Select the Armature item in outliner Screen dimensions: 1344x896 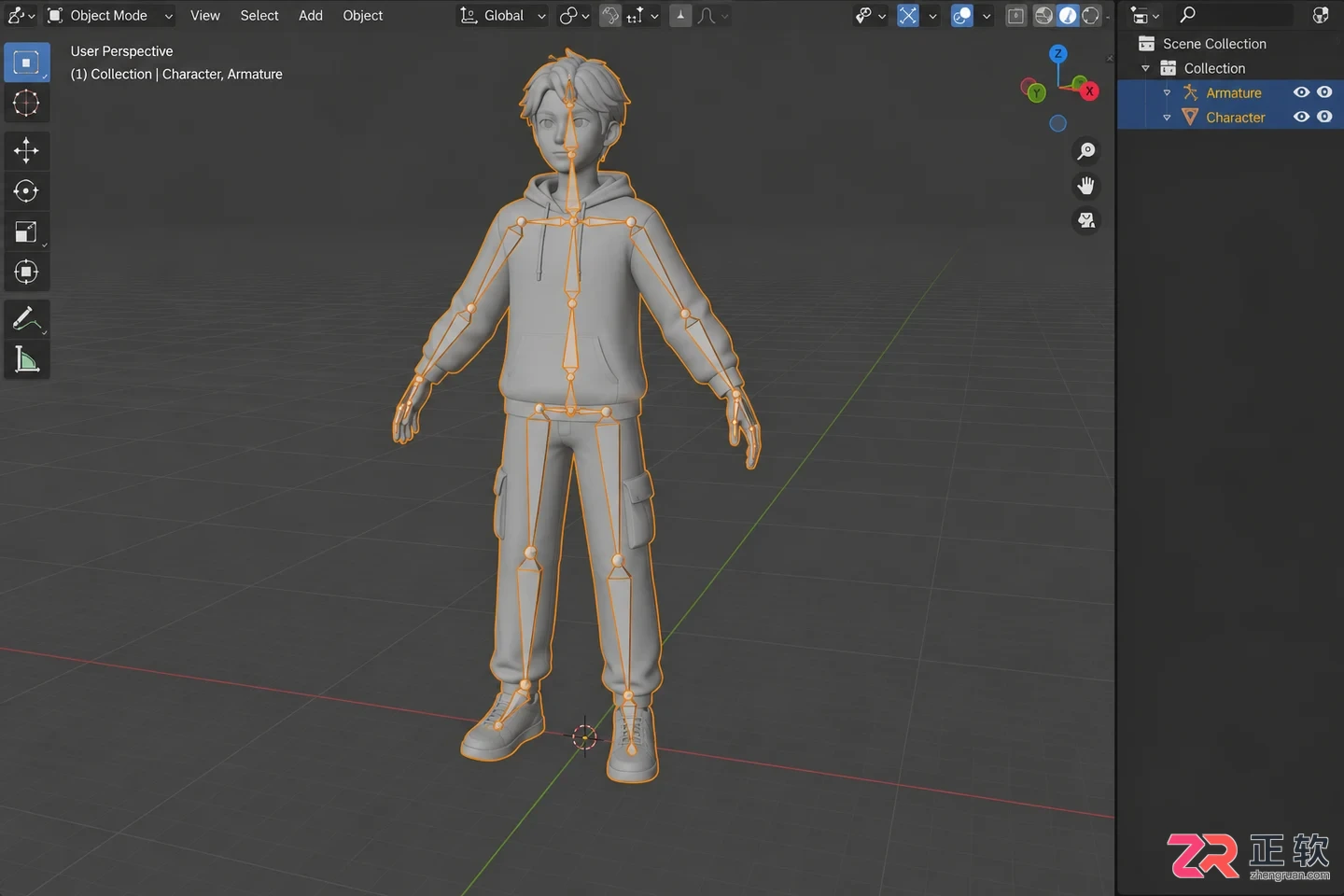(1233, 92)
